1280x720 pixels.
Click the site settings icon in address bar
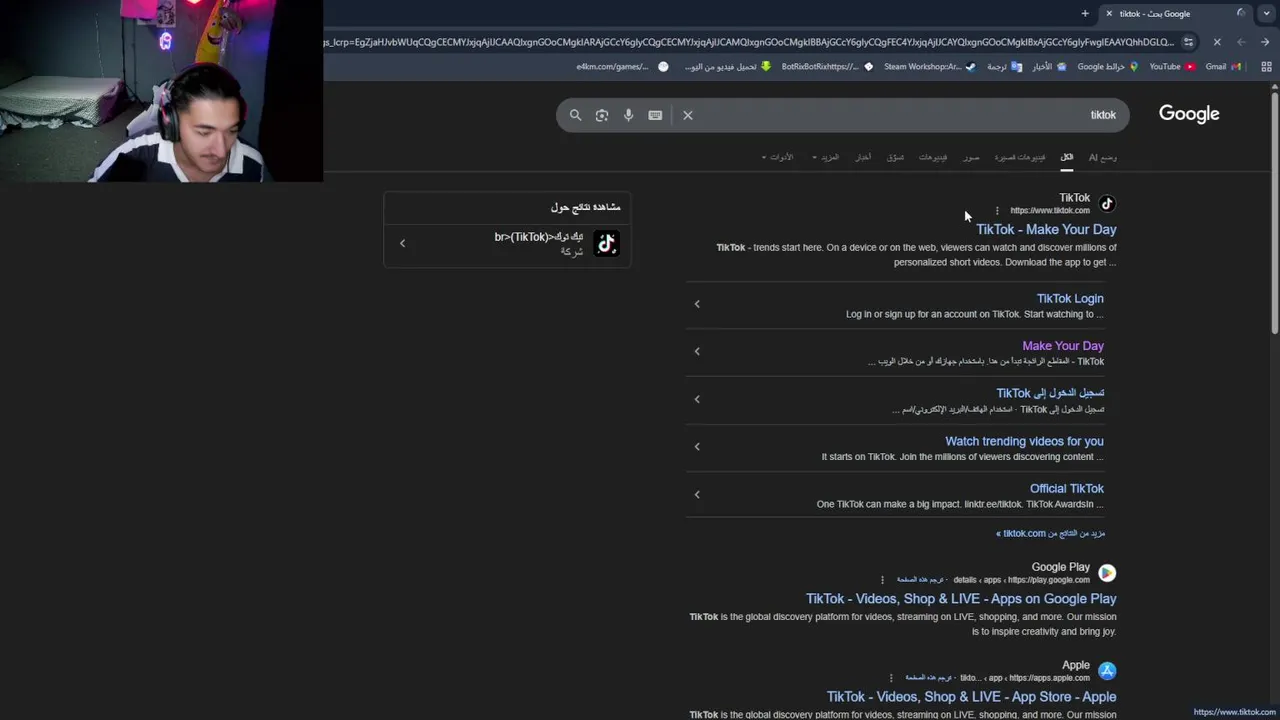[x=1188, y=42]
